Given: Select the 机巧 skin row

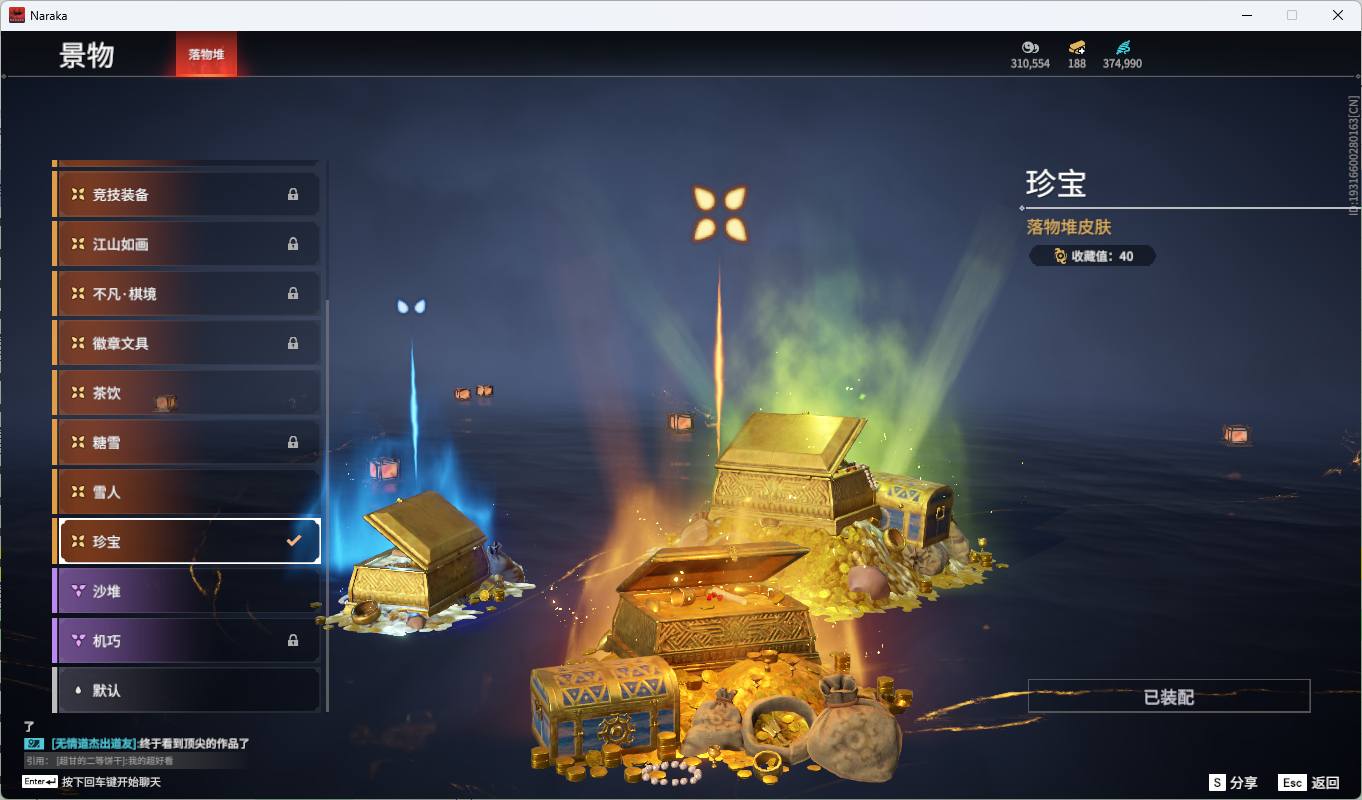Looking at the screenshot, I should pyautogui.click(x=186, y=640).
